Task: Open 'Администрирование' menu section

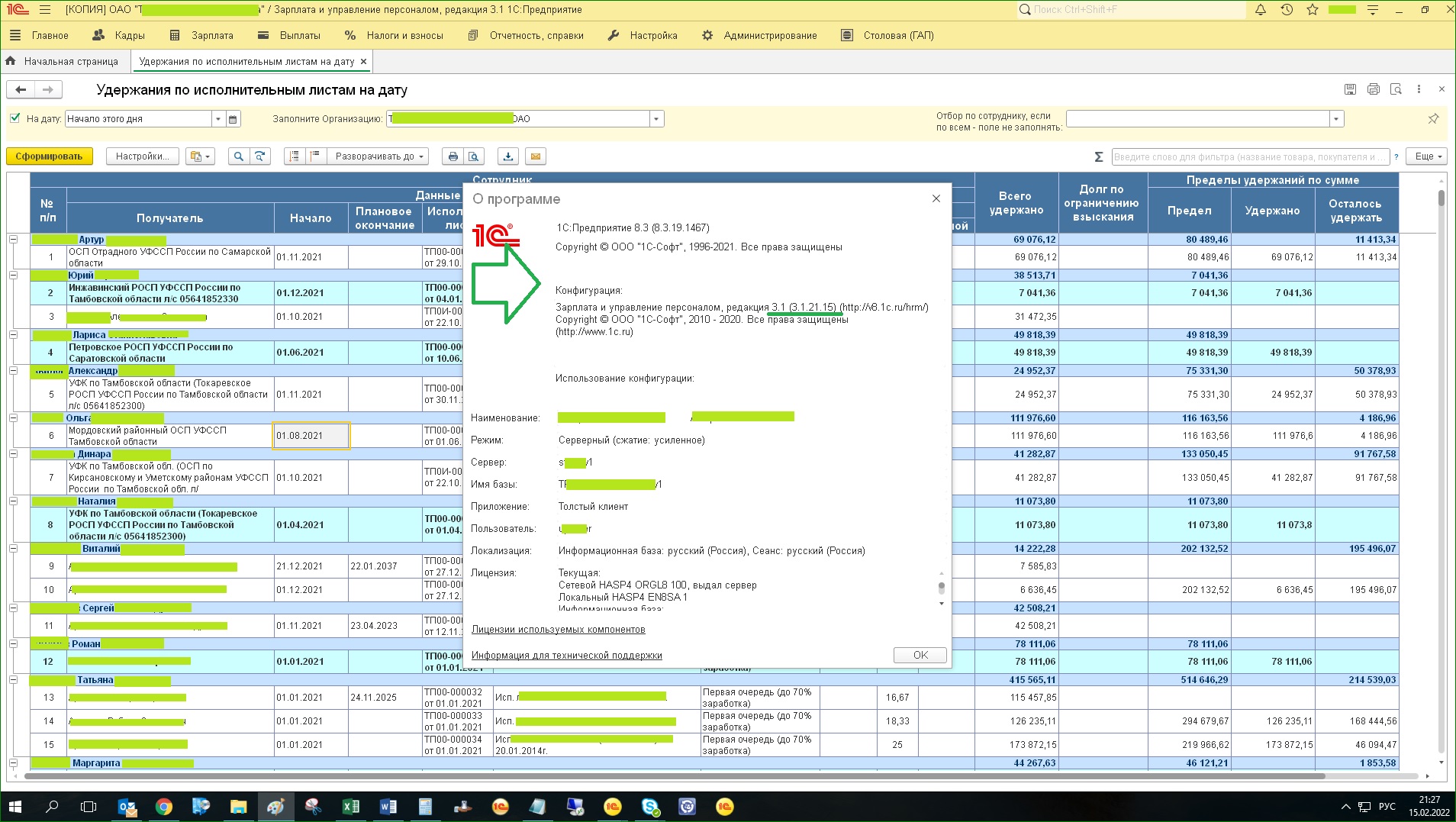Action: pos(760,36)
